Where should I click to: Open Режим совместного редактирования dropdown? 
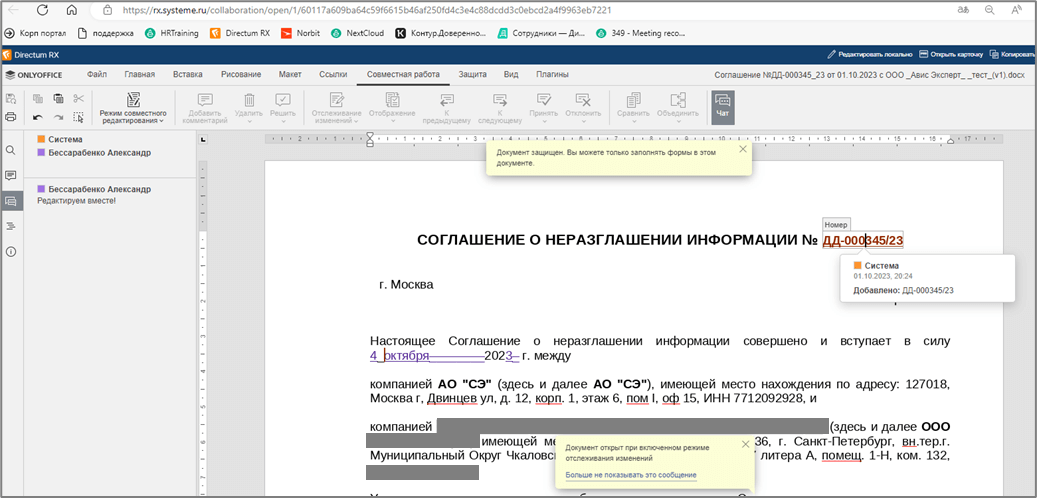tap(133, 108)
